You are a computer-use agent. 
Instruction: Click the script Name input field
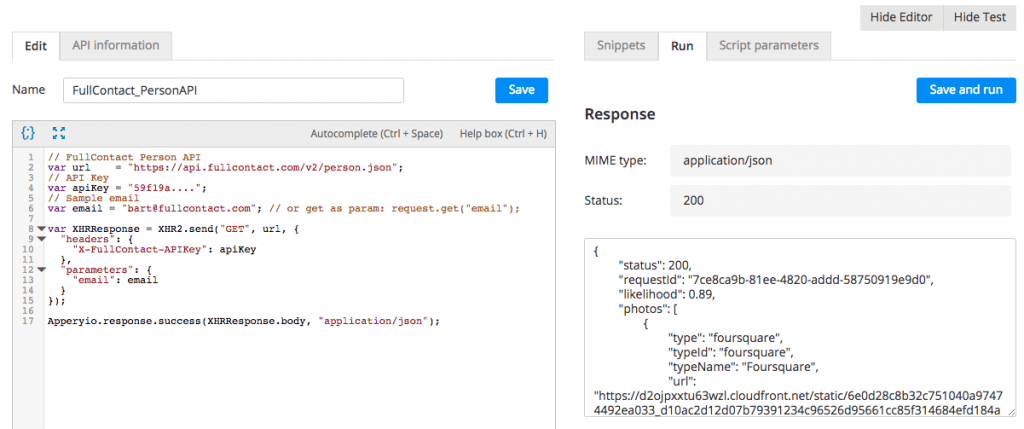[233, 90]
